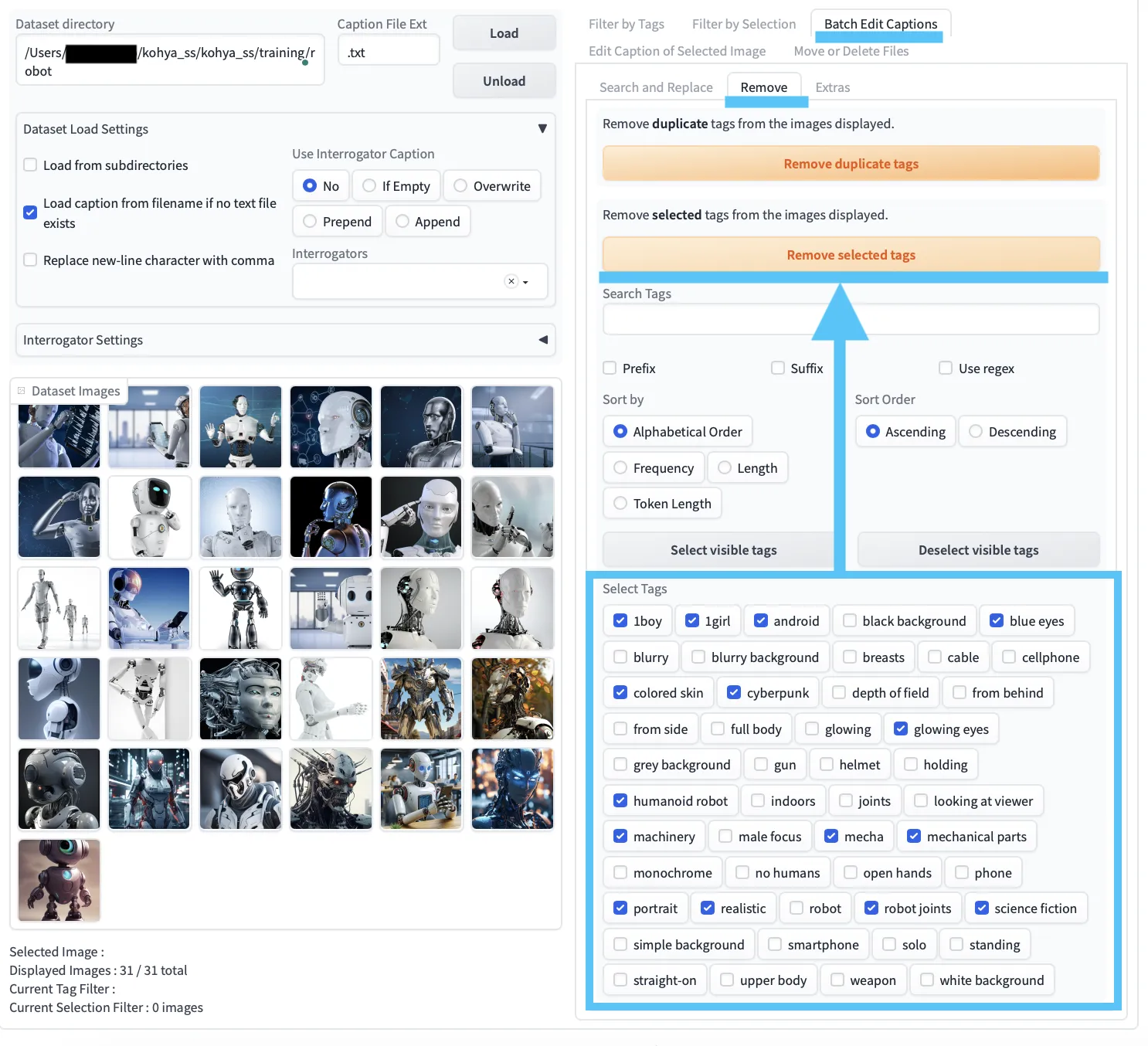Choose Descending sort order
Screen dimensions: 1148x1046
coord(976,432)
